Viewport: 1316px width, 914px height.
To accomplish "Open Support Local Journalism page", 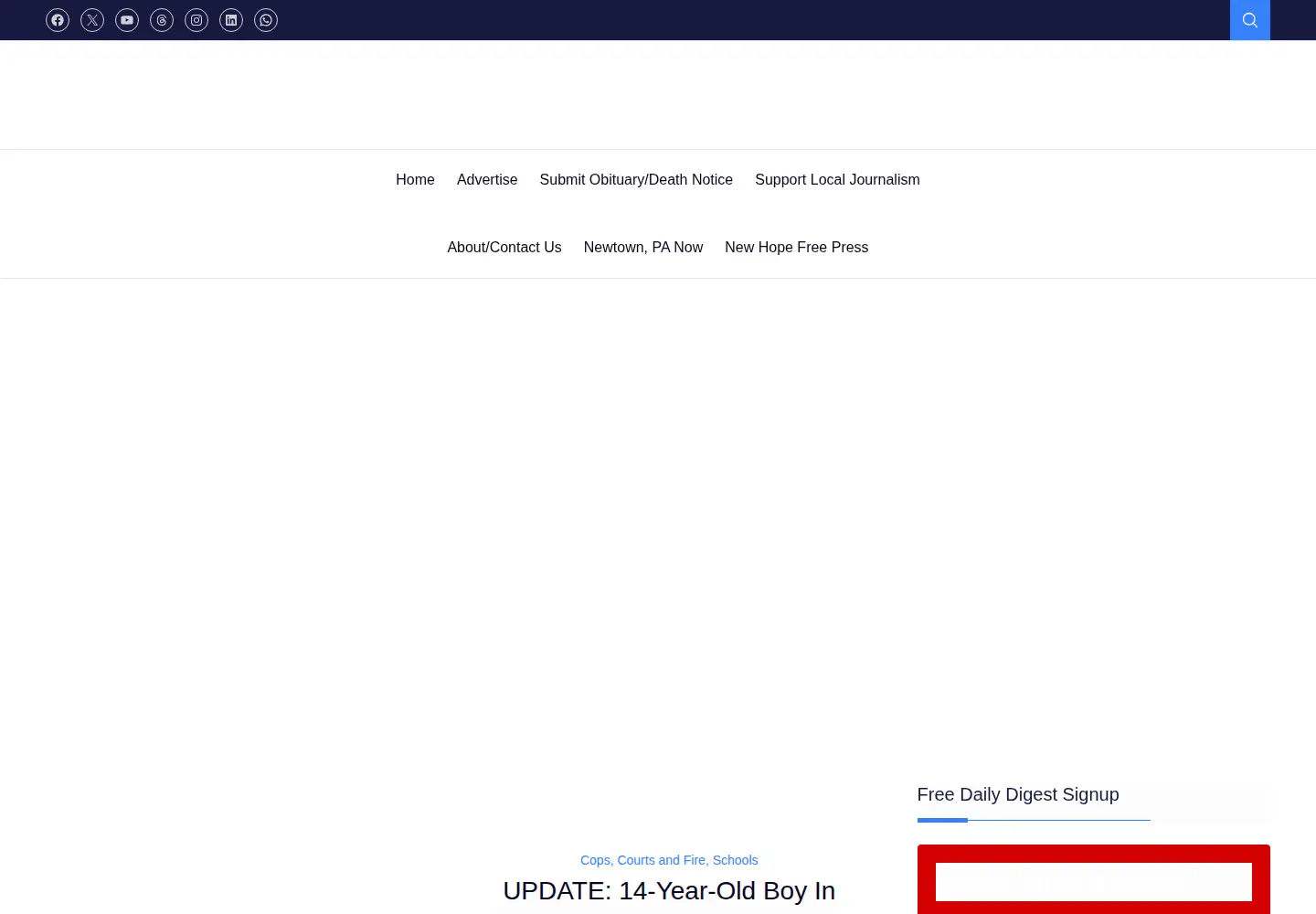I will [837, 180].
